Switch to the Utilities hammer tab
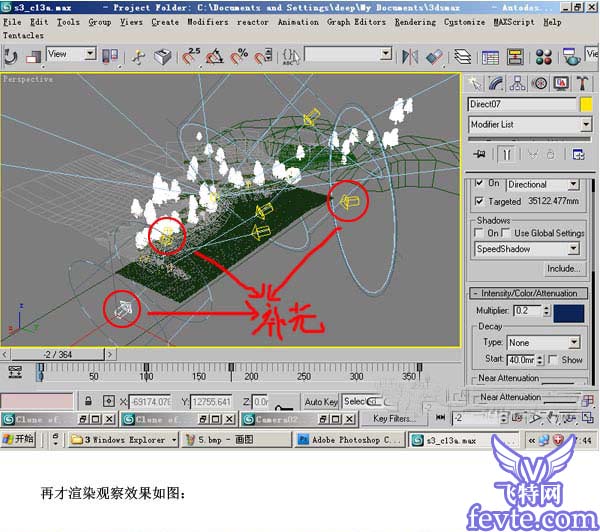Image resolution: width=600 pixels, height=532 pixels. (583, 83)
